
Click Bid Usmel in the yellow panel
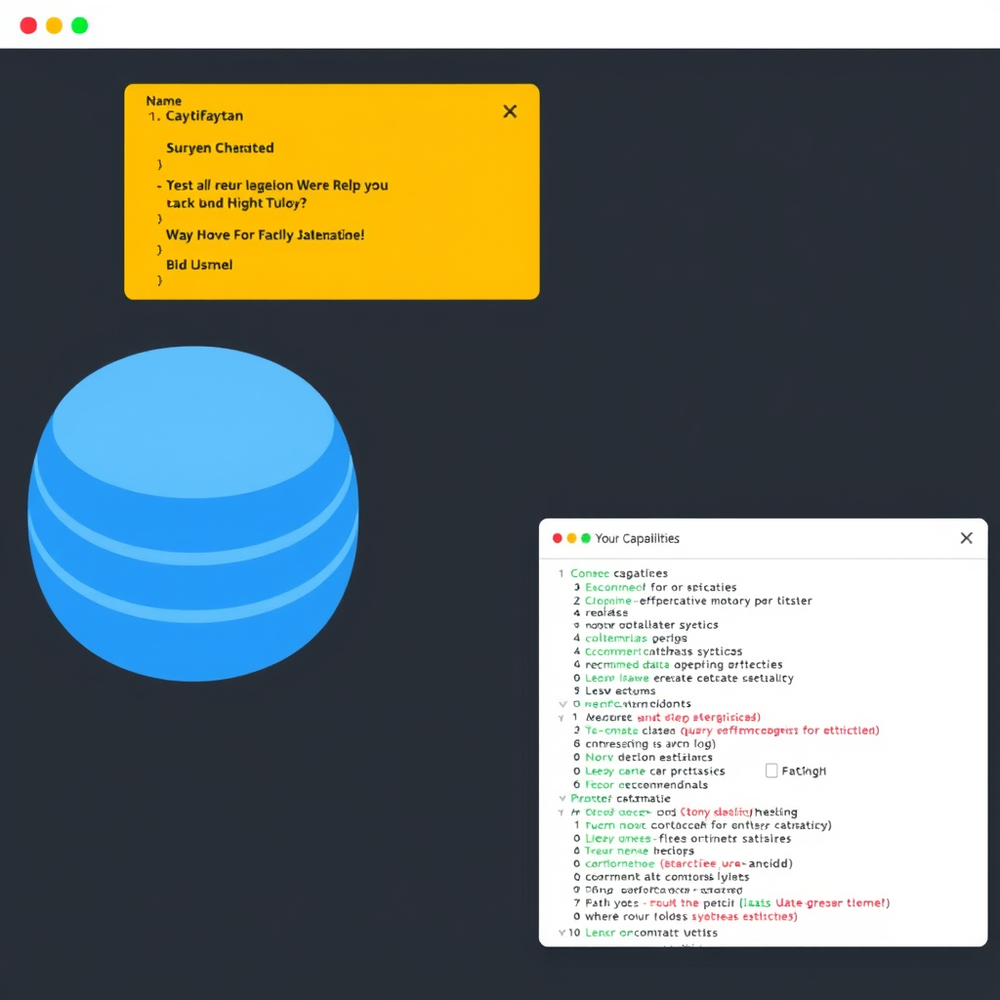pyautogui.click(x=199, y=265)
